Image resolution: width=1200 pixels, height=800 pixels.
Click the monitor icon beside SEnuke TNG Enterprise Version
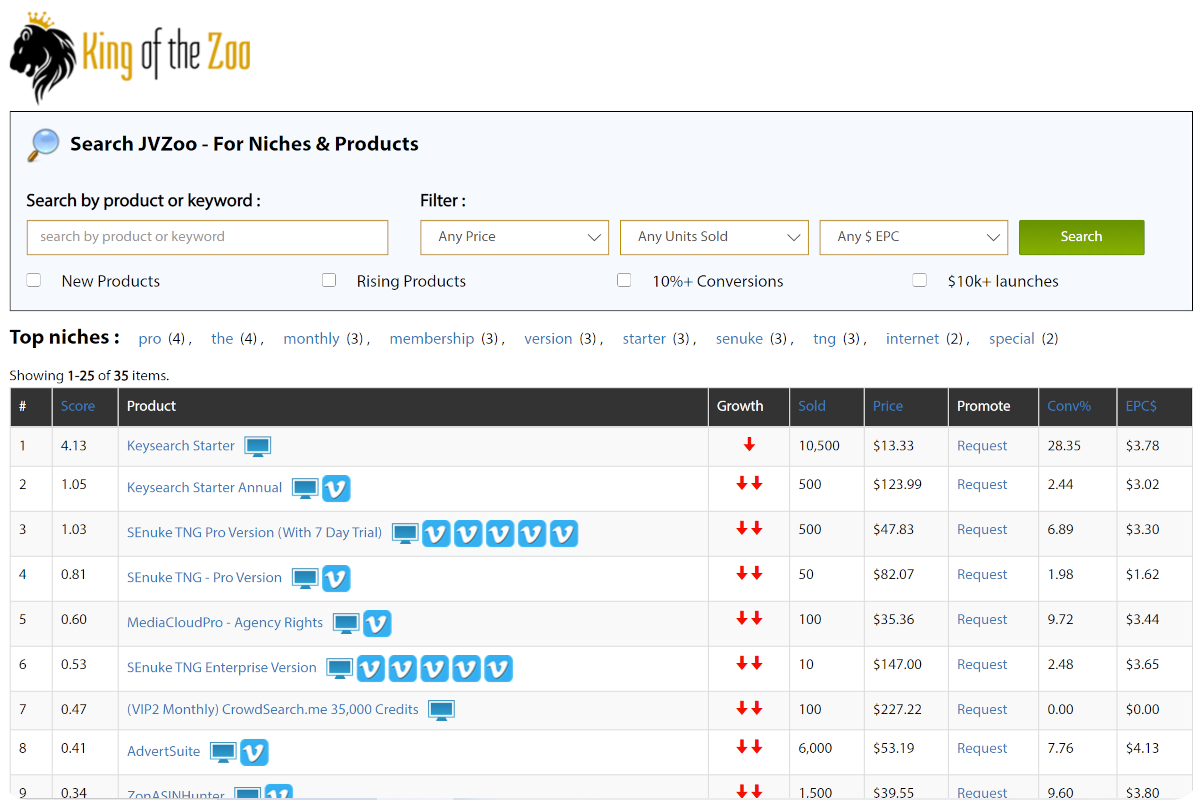[340, 667]
